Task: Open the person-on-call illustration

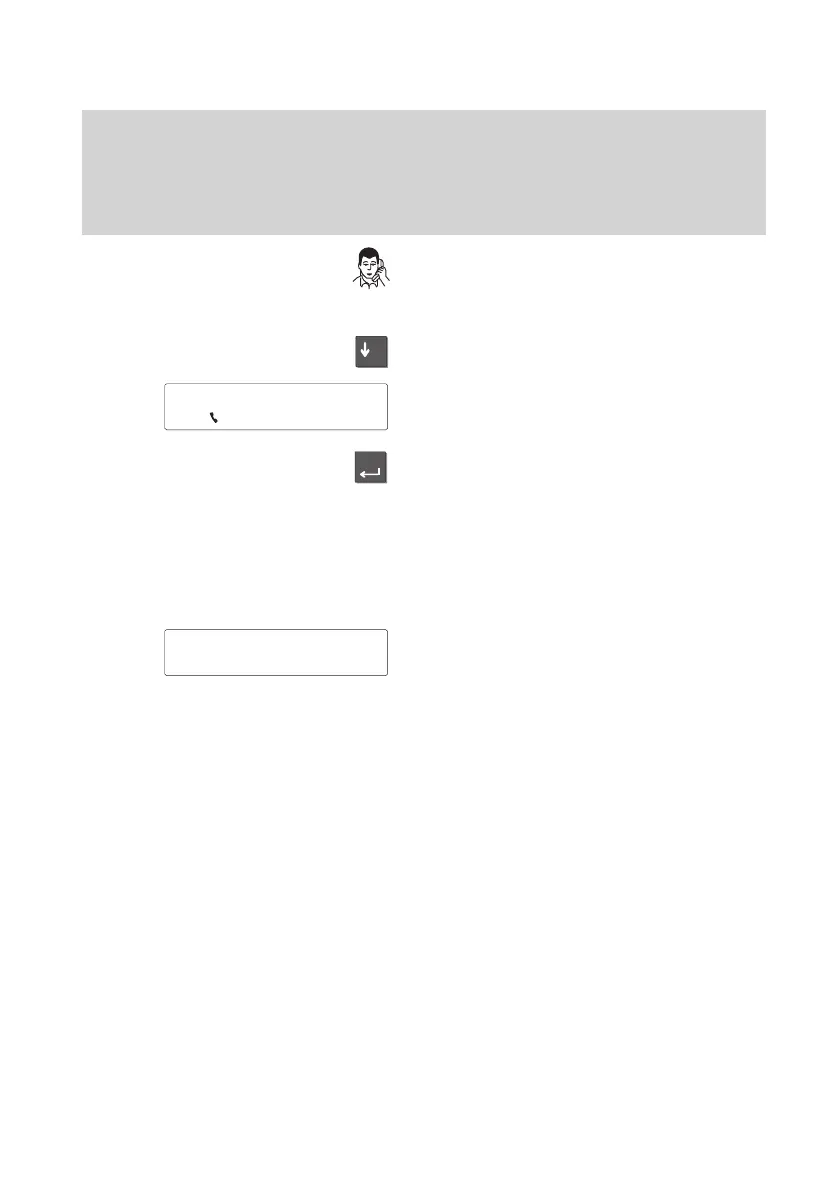Action: click(x=371, y=268)
